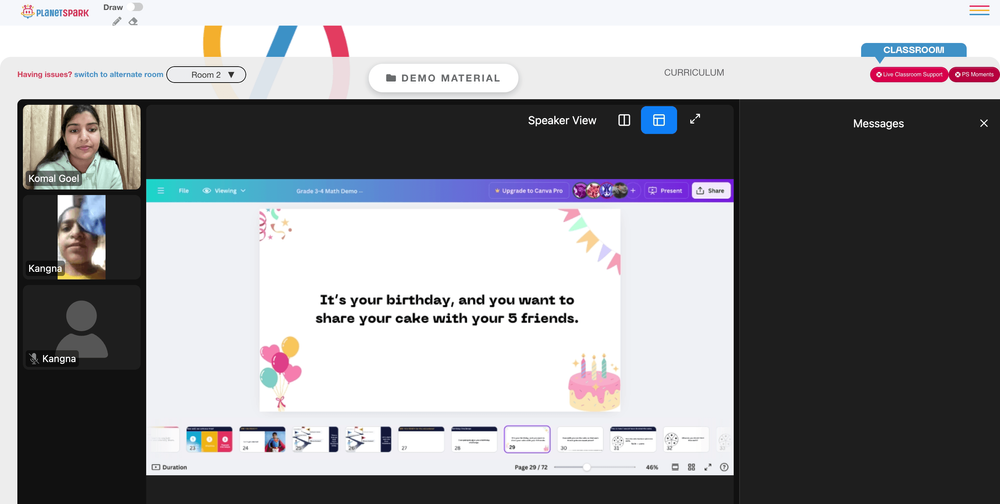Click the Canva Share button

pyautogui.click(x=711, y=191)
